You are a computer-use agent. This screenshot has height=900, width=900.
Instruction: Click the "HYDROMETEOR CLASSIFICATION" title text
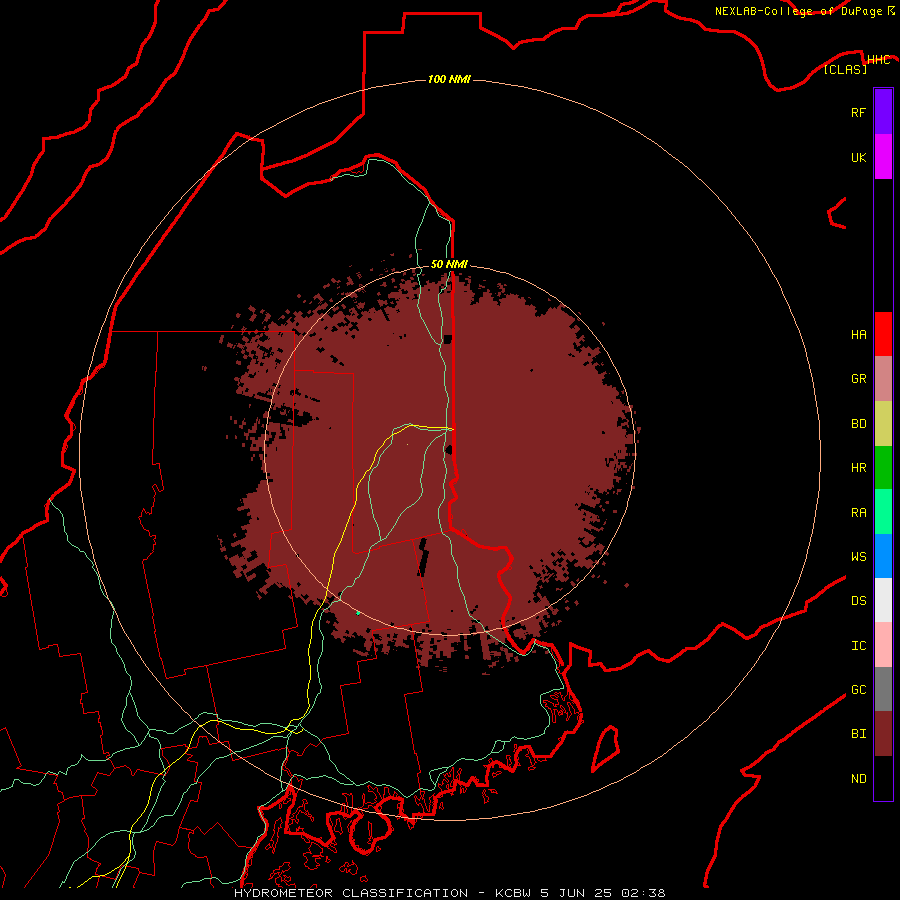(351, 893)
